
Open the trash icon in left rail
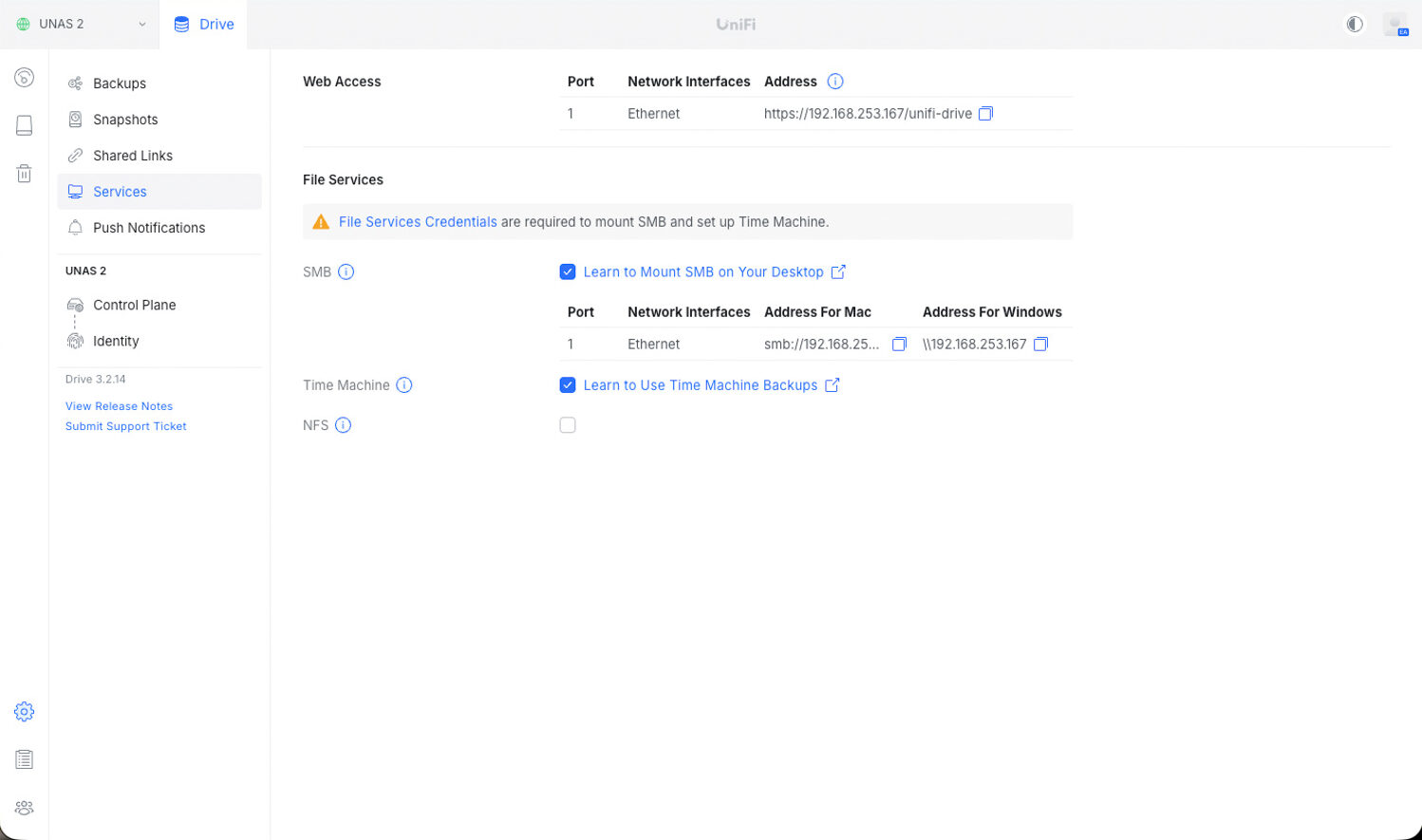click(x=25, y=174)
